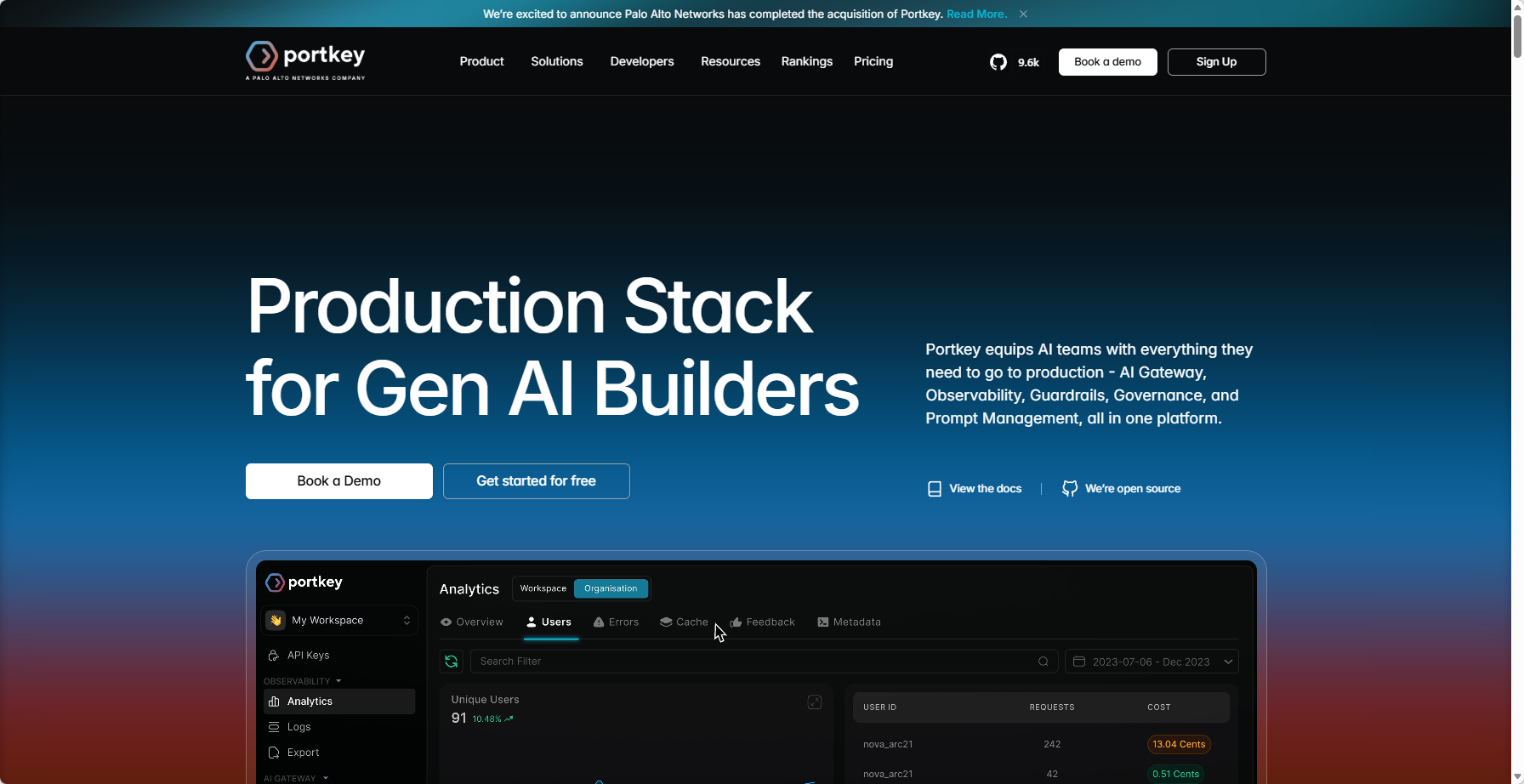This screenshot has height=784, width=1524.
Task: Click the waving hand workspace icon
Action: [276, 621]
